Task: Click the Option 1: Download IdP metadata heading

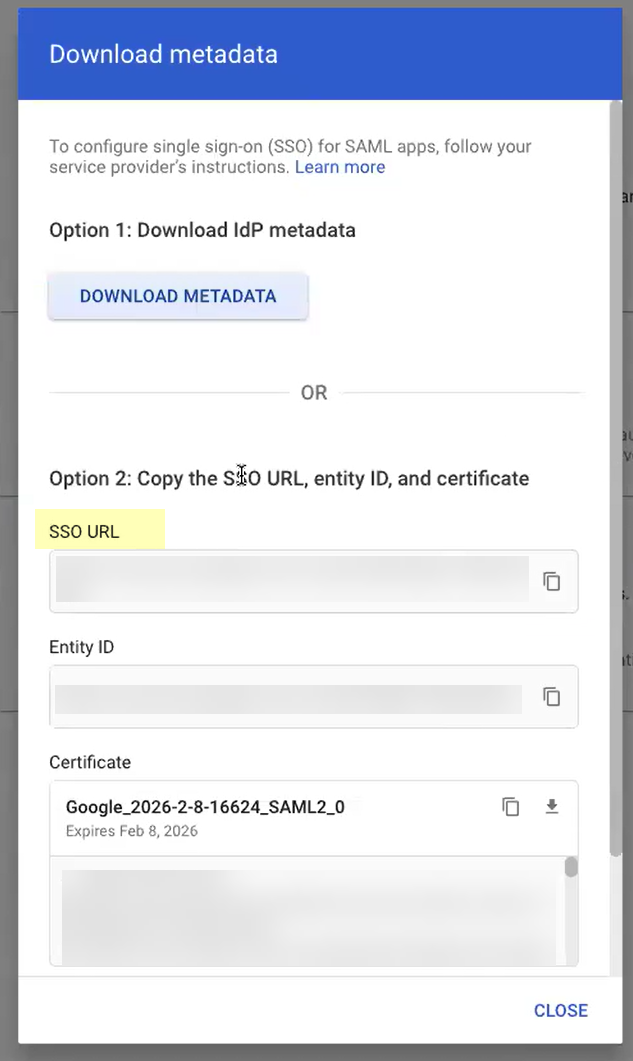Action: coord(202,230)
